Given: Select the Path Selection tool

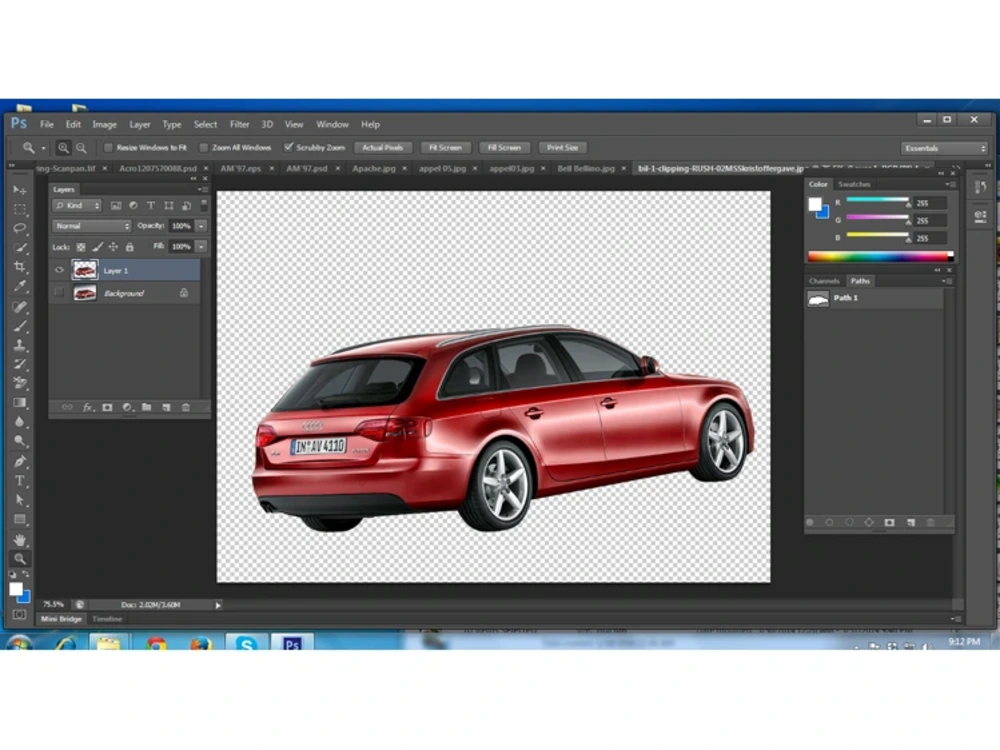Looking at the screenshot, I should click(20, 499).
